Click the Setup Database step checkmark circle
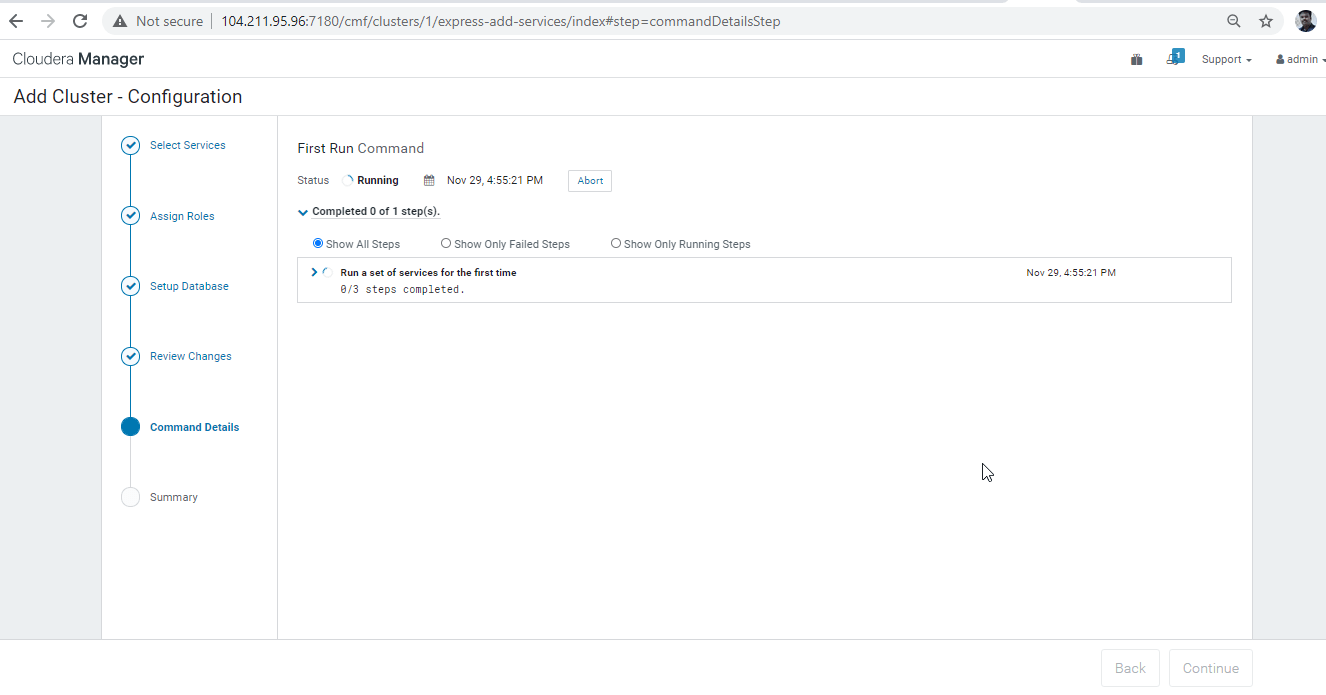1326x695 pixels. tap(130, 286)
